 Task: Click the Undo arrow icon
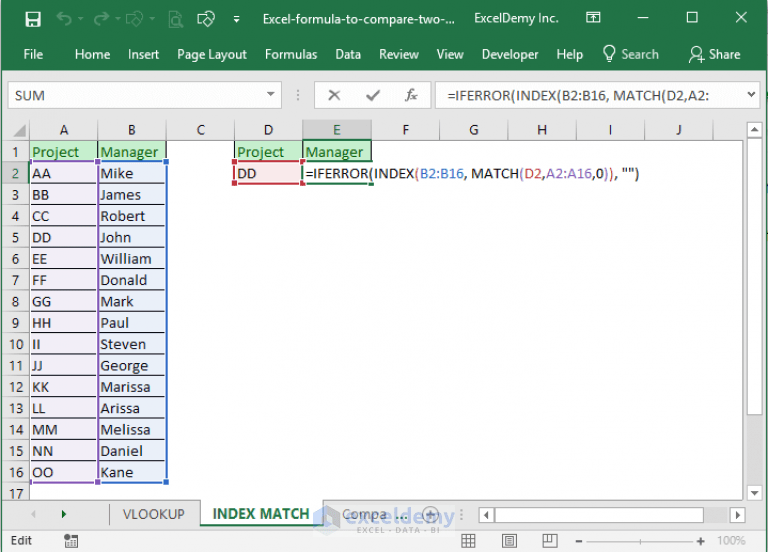[65, 19]
